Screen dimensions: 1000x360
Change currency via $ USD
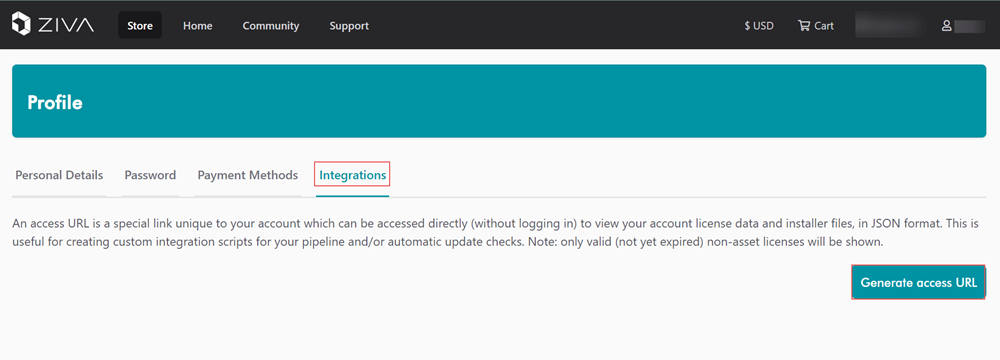click(759, 26)
